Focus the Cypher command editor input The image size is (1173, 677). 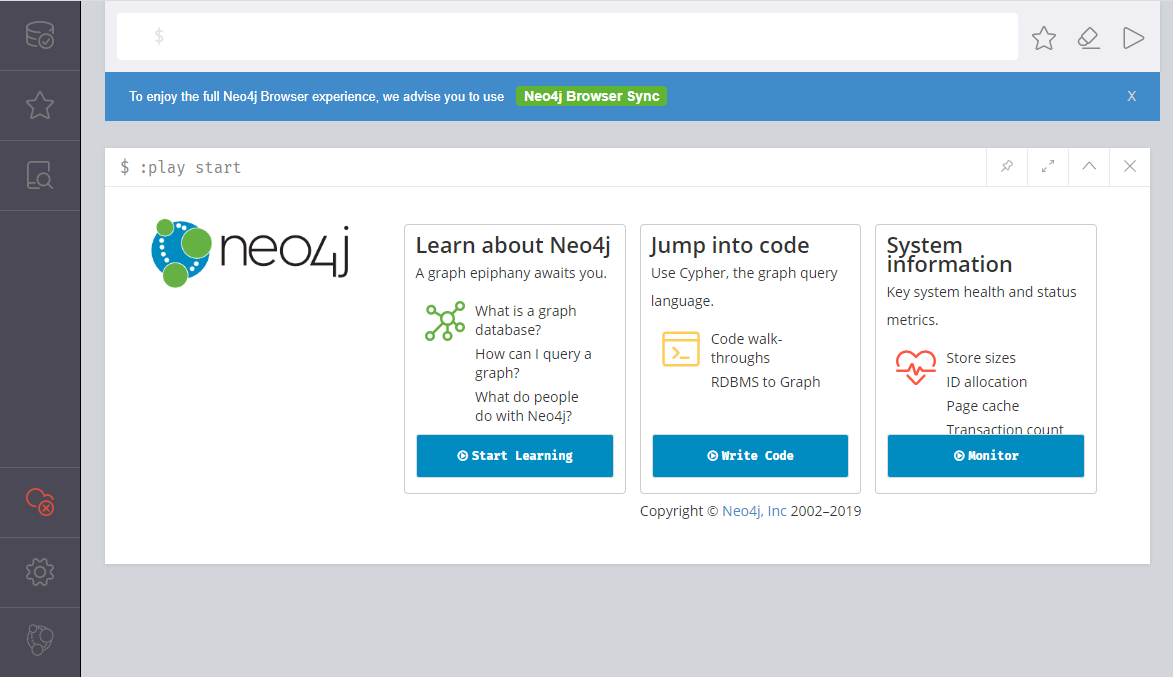(x=567, y=36)
